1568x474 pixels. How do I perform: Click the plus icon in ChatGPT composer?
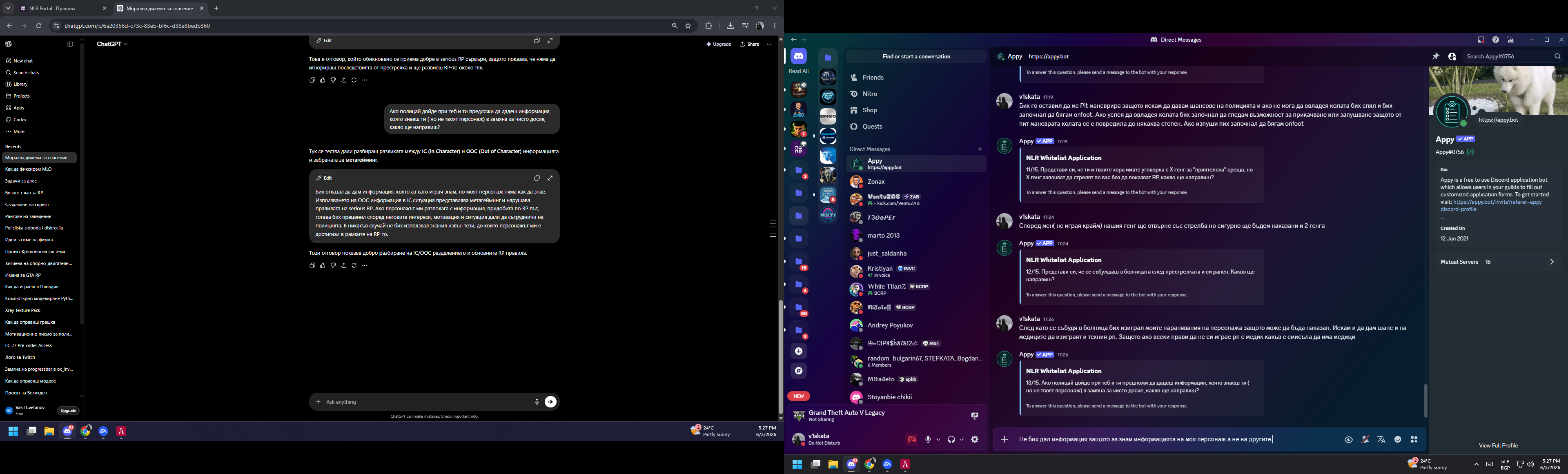318,402
